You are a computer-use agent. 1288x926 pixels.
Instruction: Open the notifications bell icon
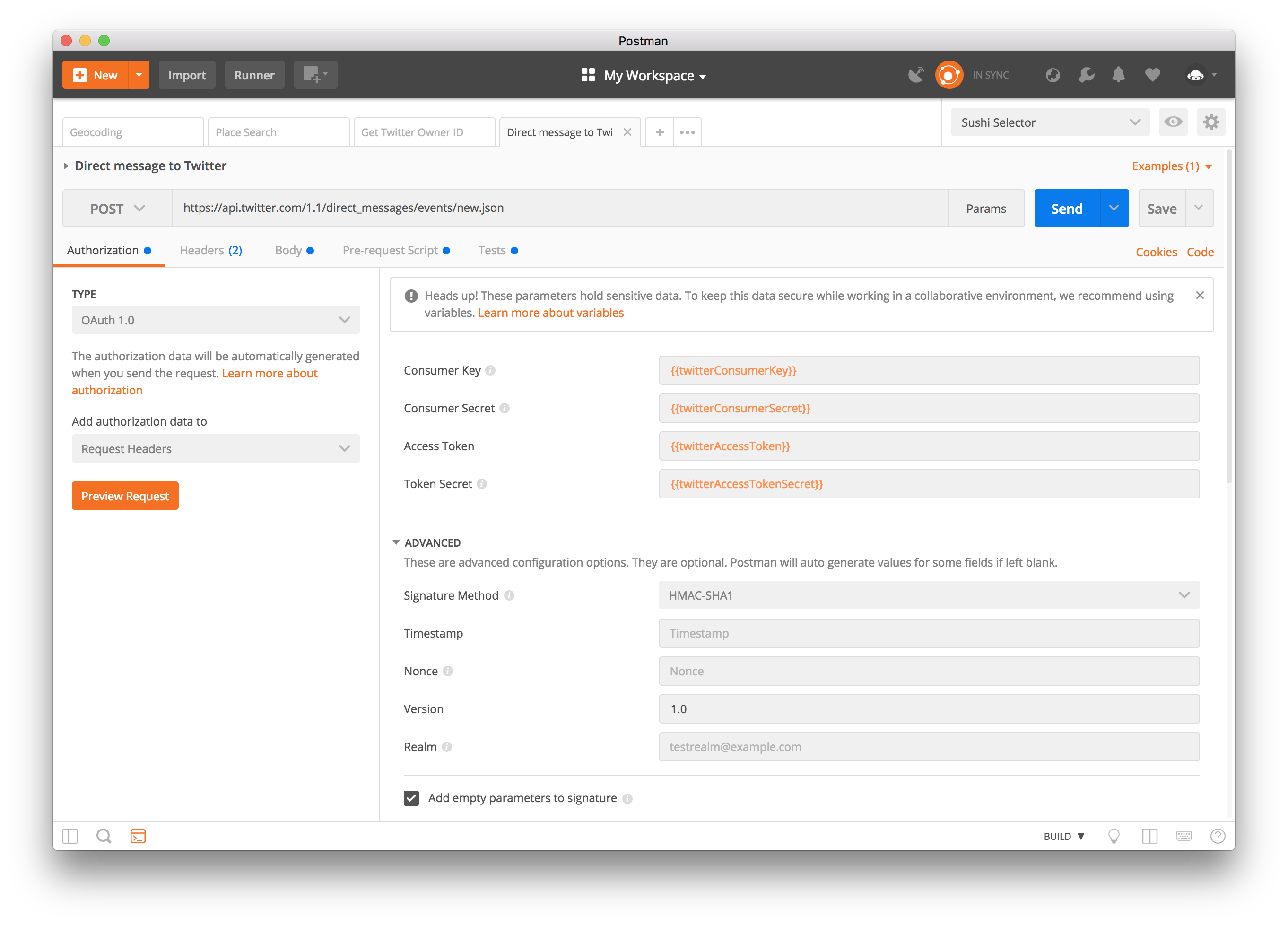[1118, 75]
